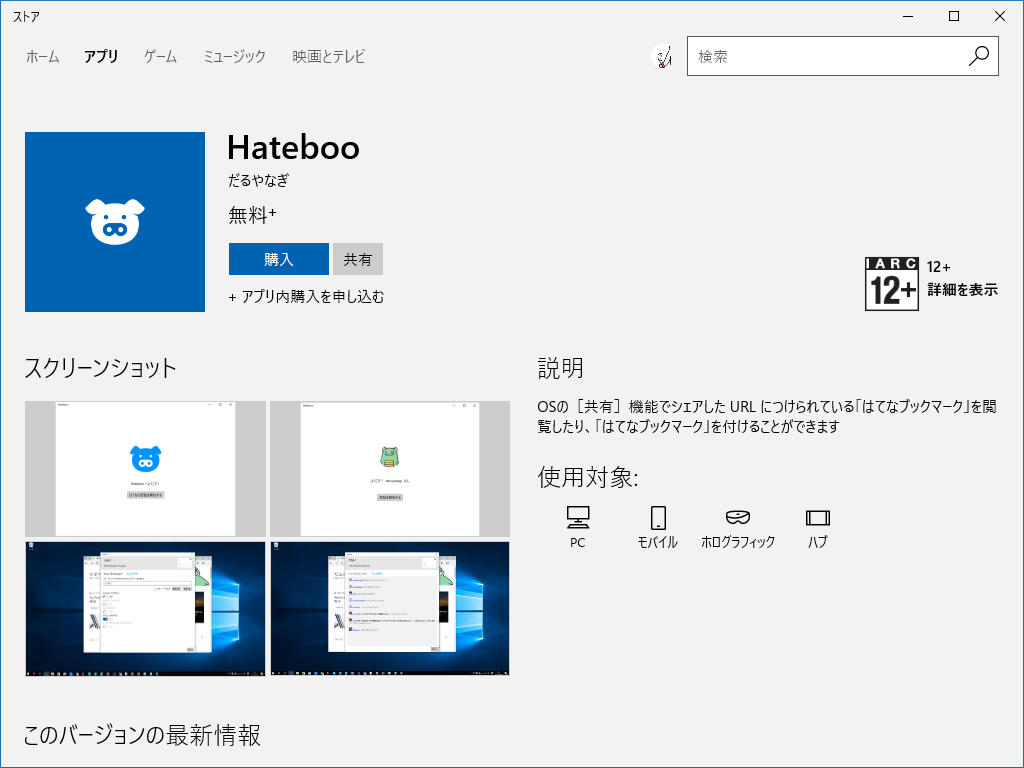Image resolution: width=1024 pixels, height=768 pixels.
Task: Click the このバージョンの最新情報 heading
Action: point(142,735)
